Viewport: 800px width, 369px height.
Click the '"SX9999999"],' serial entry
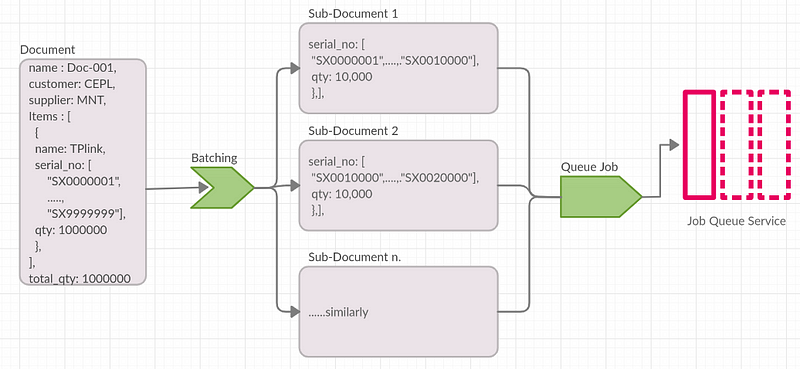86,214
